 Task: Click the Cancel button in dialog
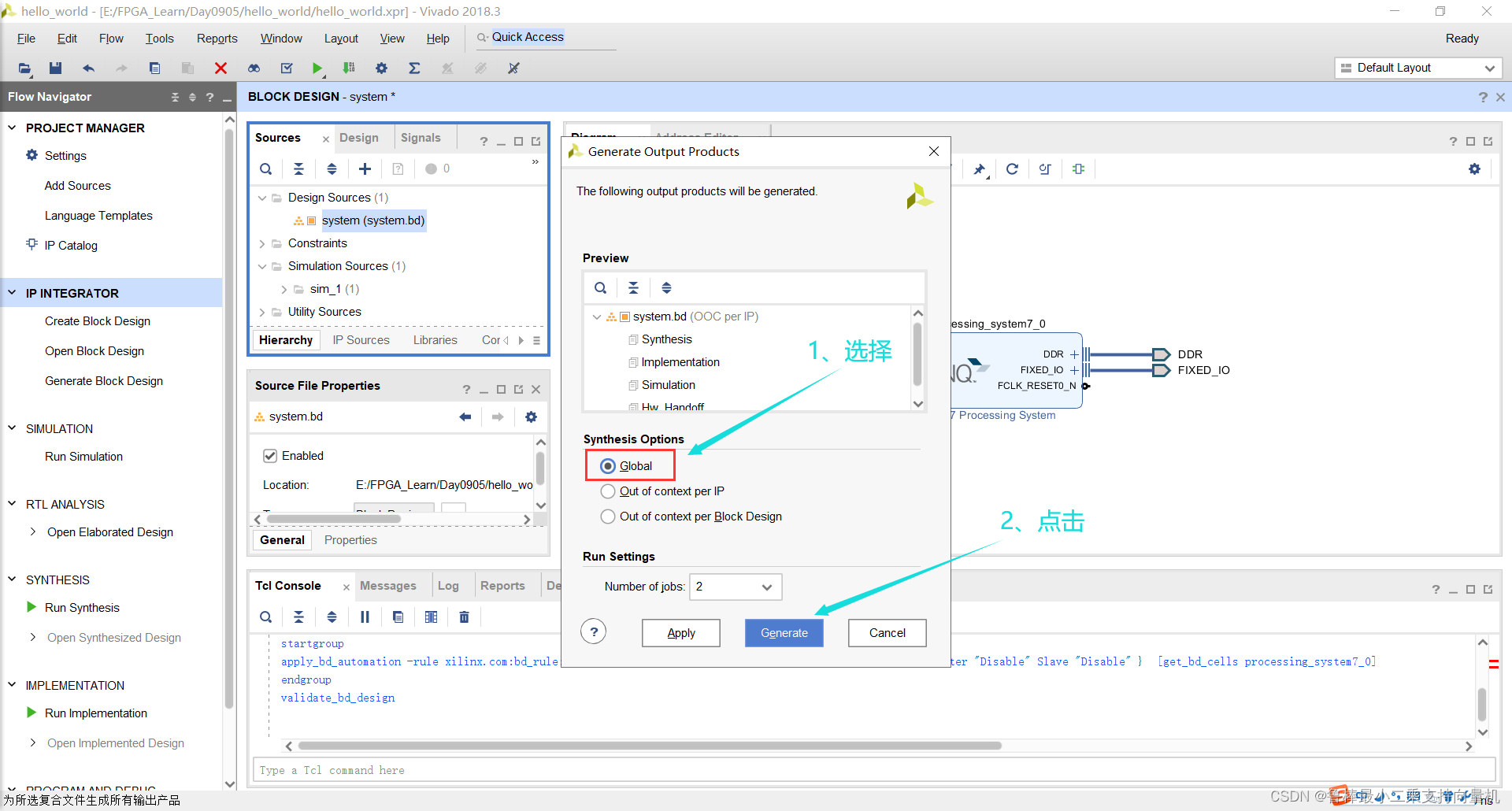point(888,633)
